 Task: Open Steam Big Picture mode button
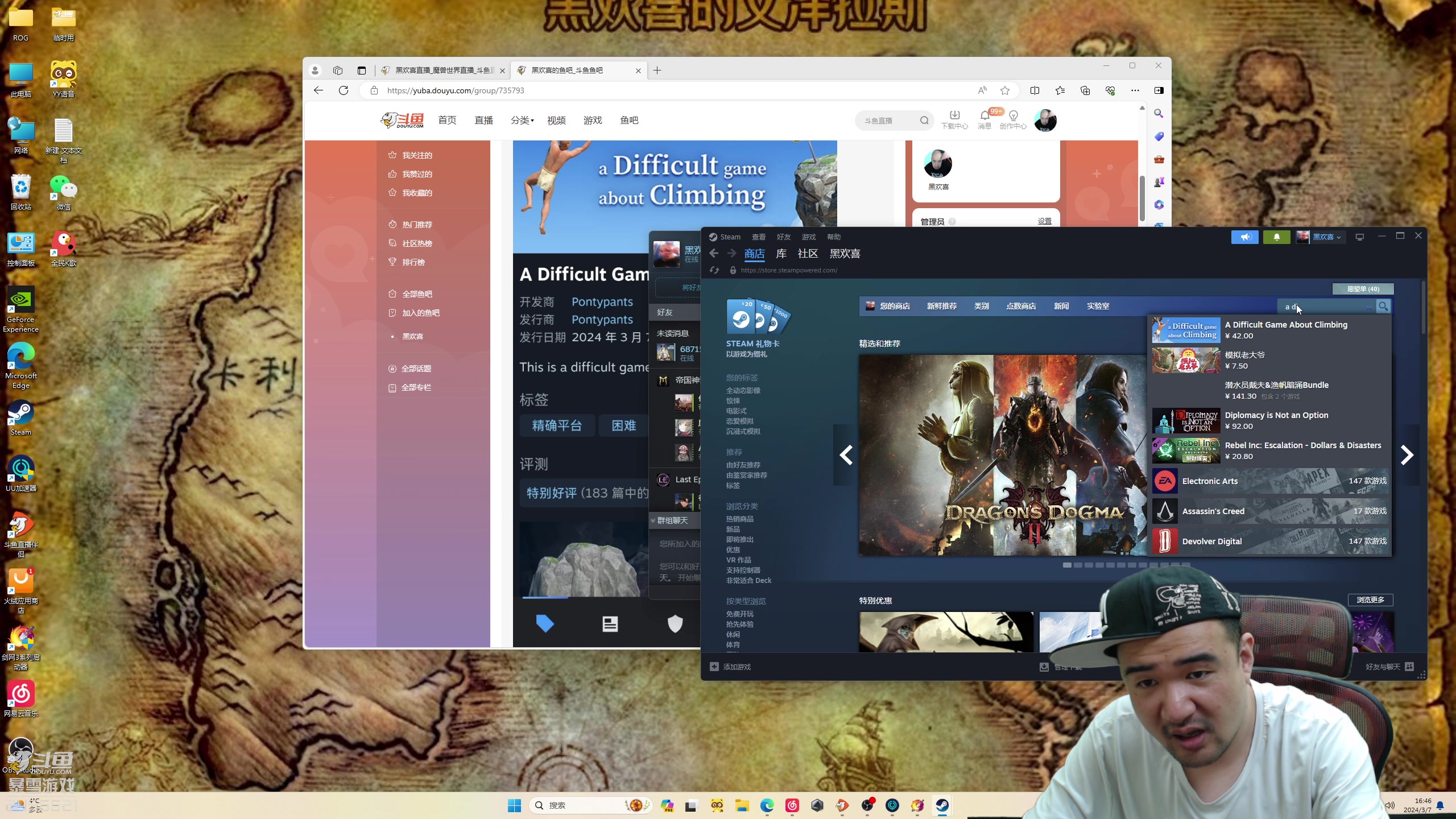[x=1360, y=237]
